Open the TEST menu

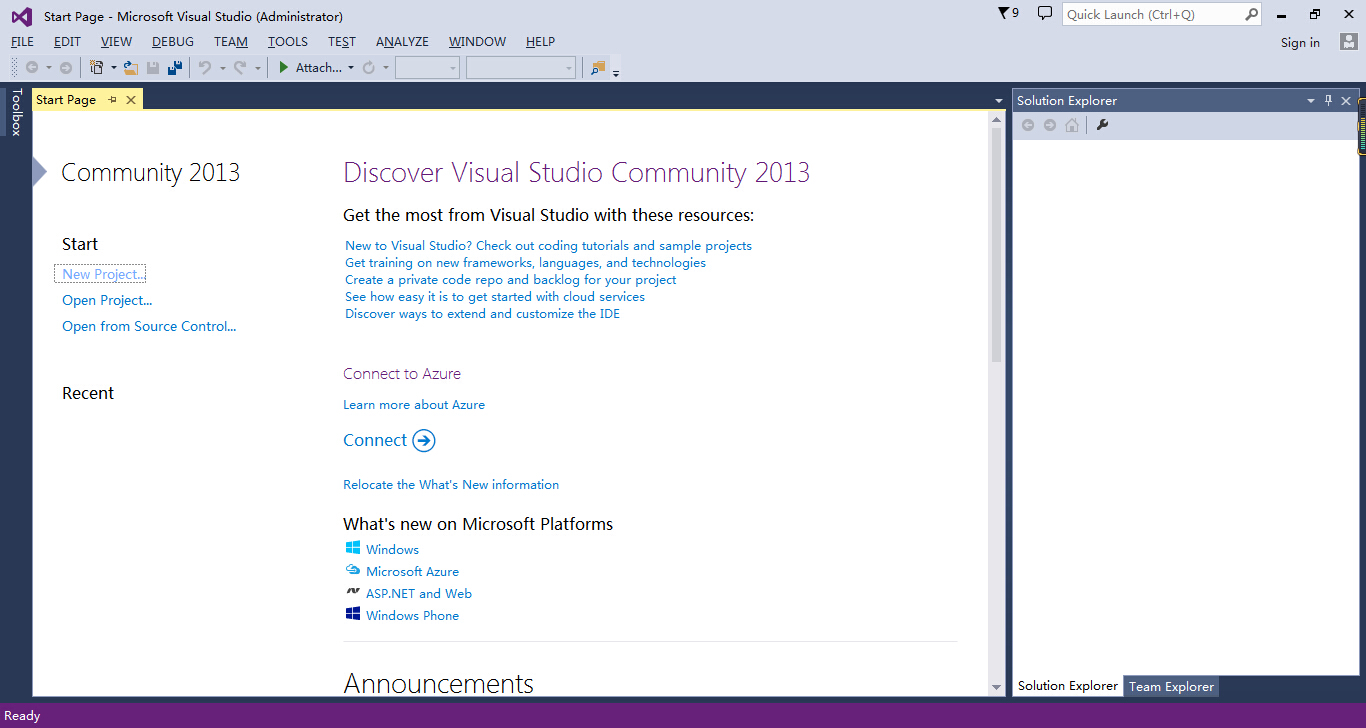pos(342,42)
